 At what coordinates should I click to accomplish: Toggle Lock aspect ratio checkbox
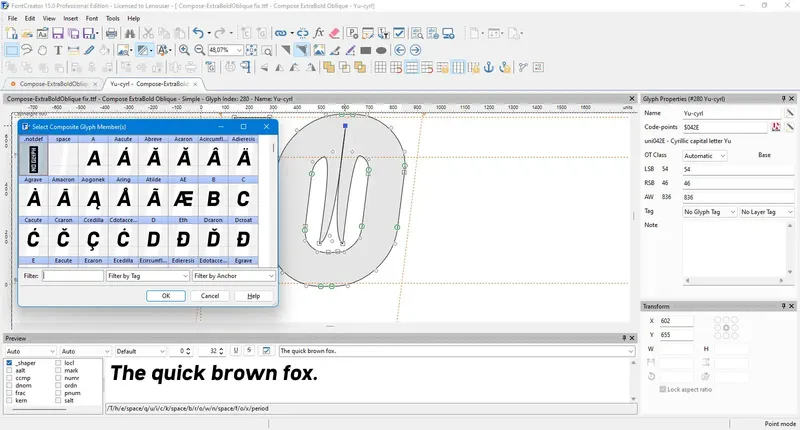(x=662, y=389)
